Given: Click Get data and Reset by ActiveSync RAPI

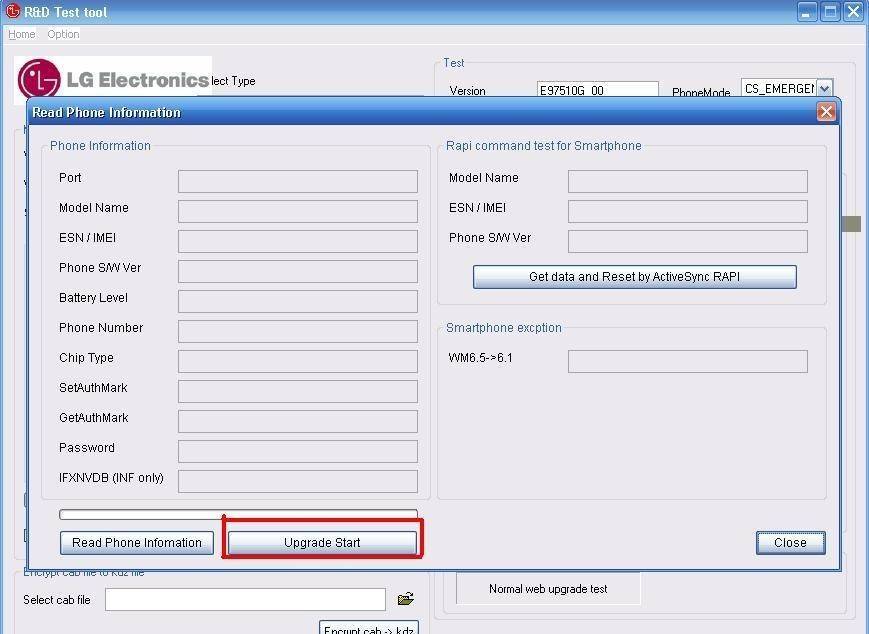Looking at the screenshot, I should pos(635,277).
